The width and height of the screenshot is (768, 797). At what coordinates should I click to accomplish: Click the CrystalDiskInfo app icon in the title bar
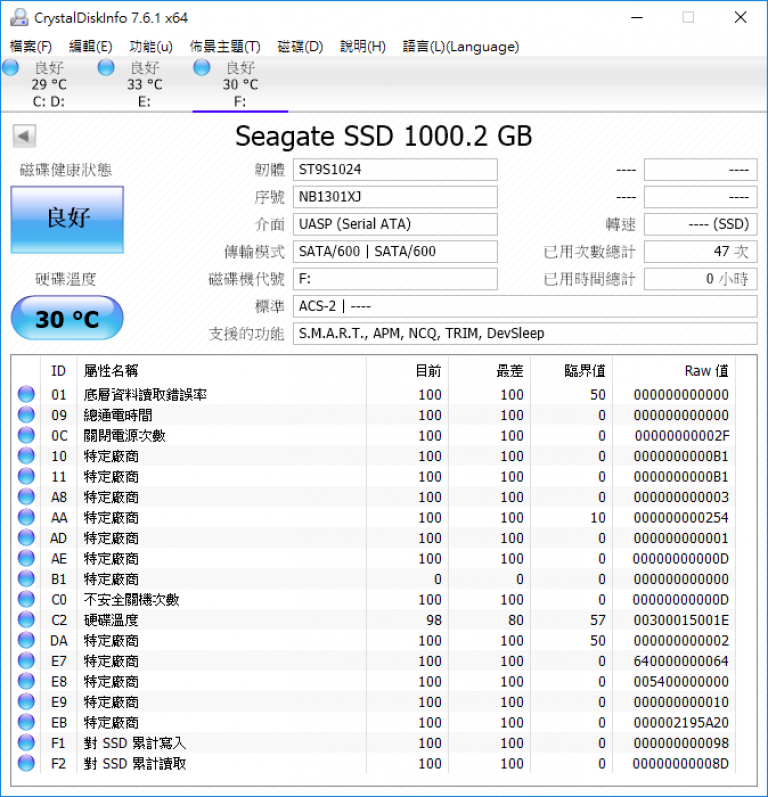(x=19, y=17)
